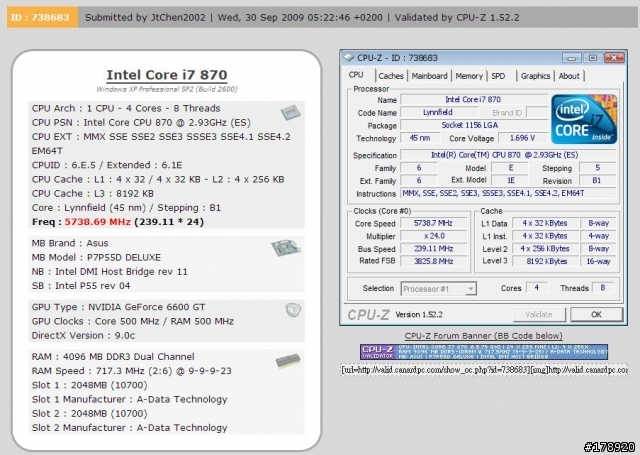Click the SB : Intel P55 rev 04 line
The height and width of the screenshot is (455, 640).
coord(81,286)
